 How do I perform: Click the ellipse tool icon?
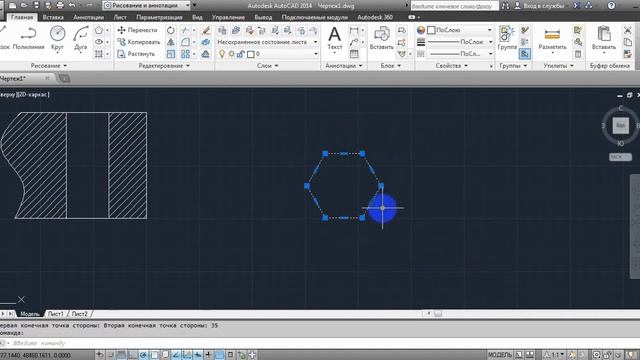click(99, 42)
